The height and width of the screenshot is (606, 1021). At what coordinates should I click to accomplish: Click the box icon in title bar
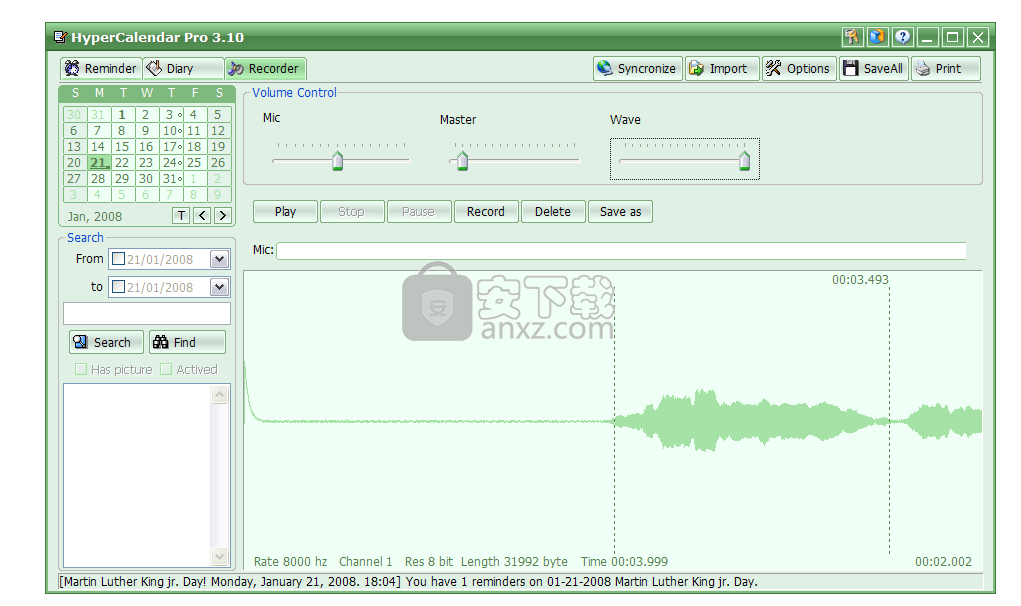(877, 37)
